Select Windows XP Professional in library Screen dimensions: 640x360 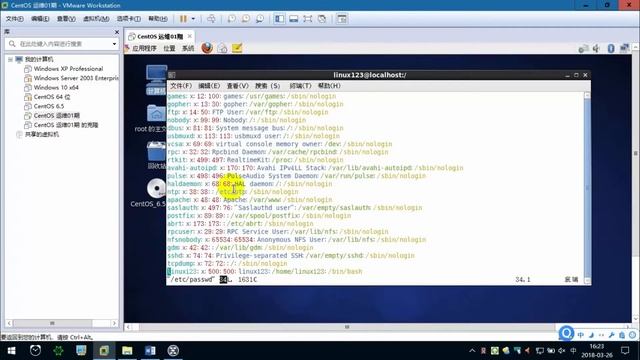click(x=68, y=69)
